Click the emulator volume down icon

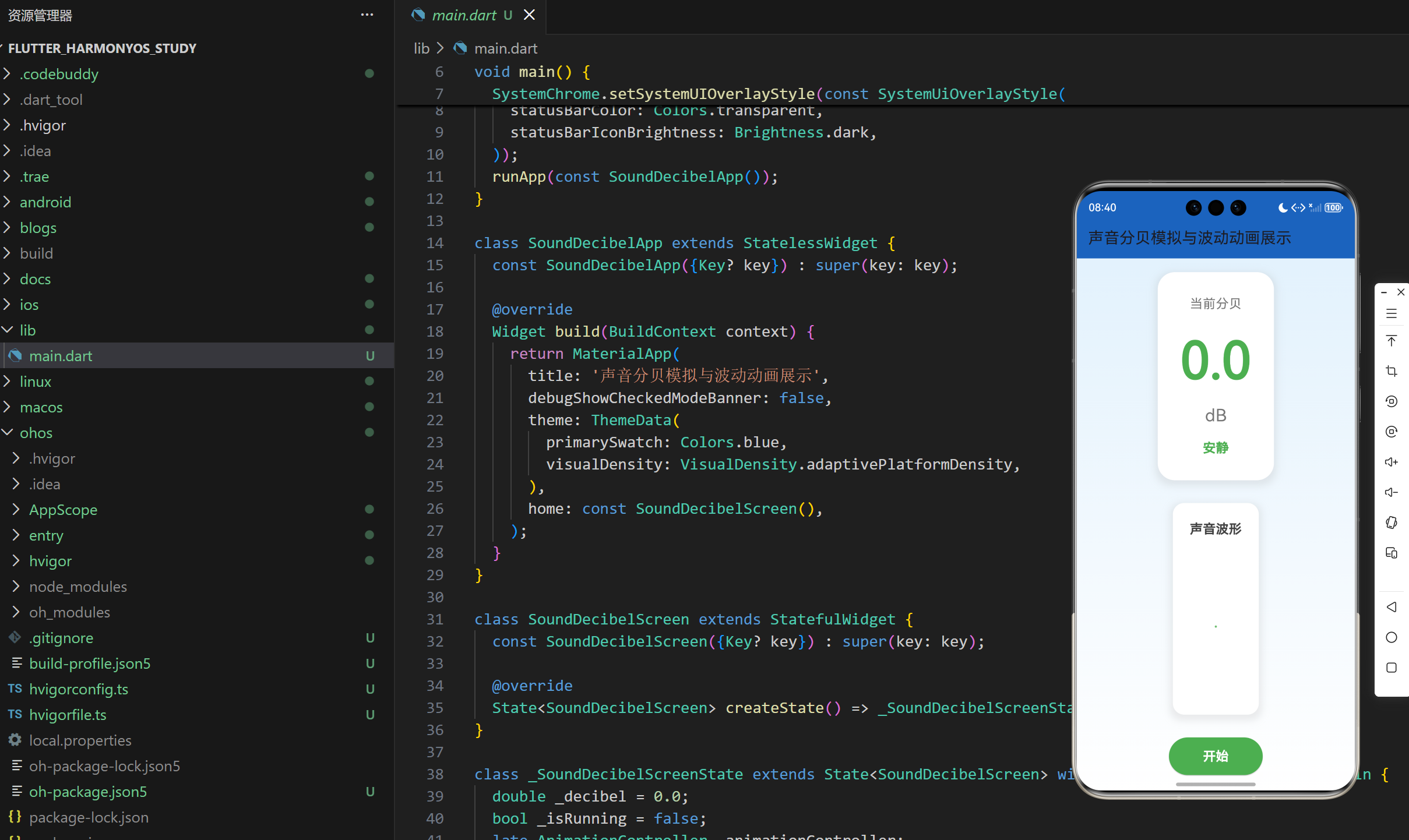pos(1392,492)
